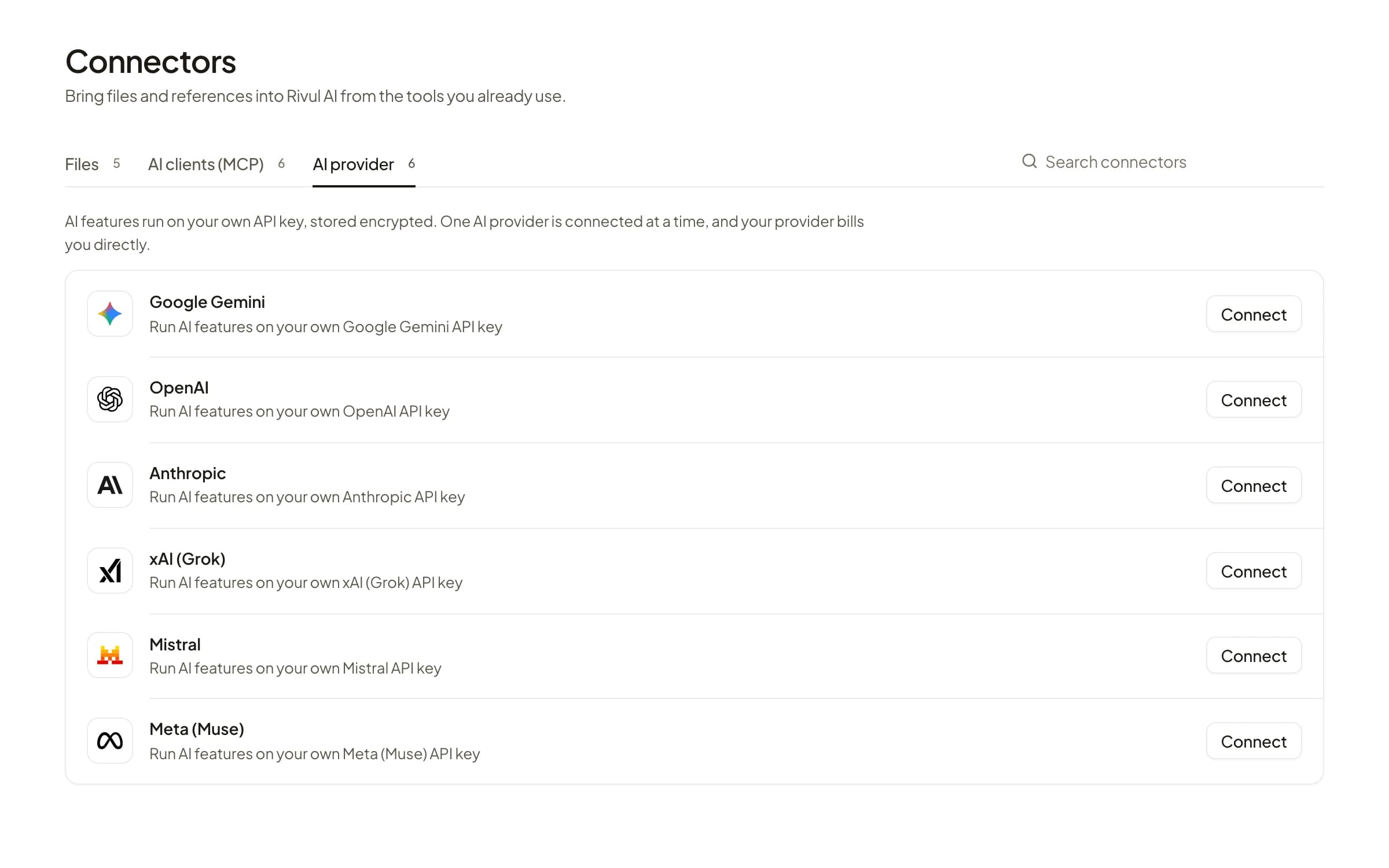This screenshot has width=1389, height=868.
Task: Click the Google Gemini logo icon
Action: [x=110, y=314]
